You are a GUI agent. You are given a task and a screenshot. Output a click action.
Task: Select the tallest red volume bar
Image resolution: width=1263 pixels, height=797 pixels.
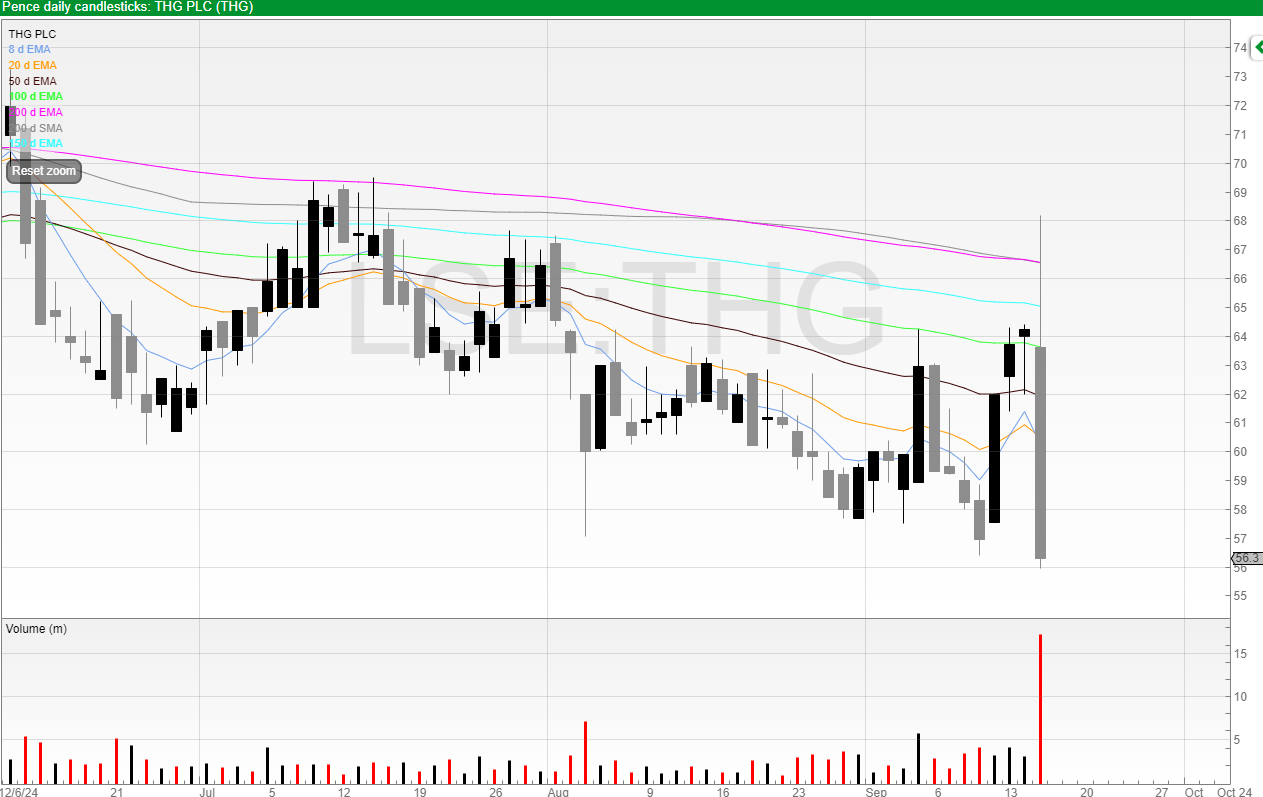coord(1040,708)
